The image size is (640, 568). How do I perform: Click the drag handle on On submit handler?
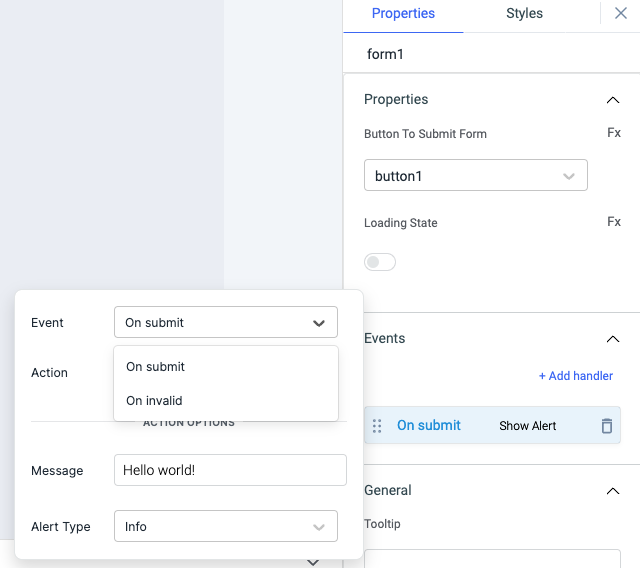377,426
